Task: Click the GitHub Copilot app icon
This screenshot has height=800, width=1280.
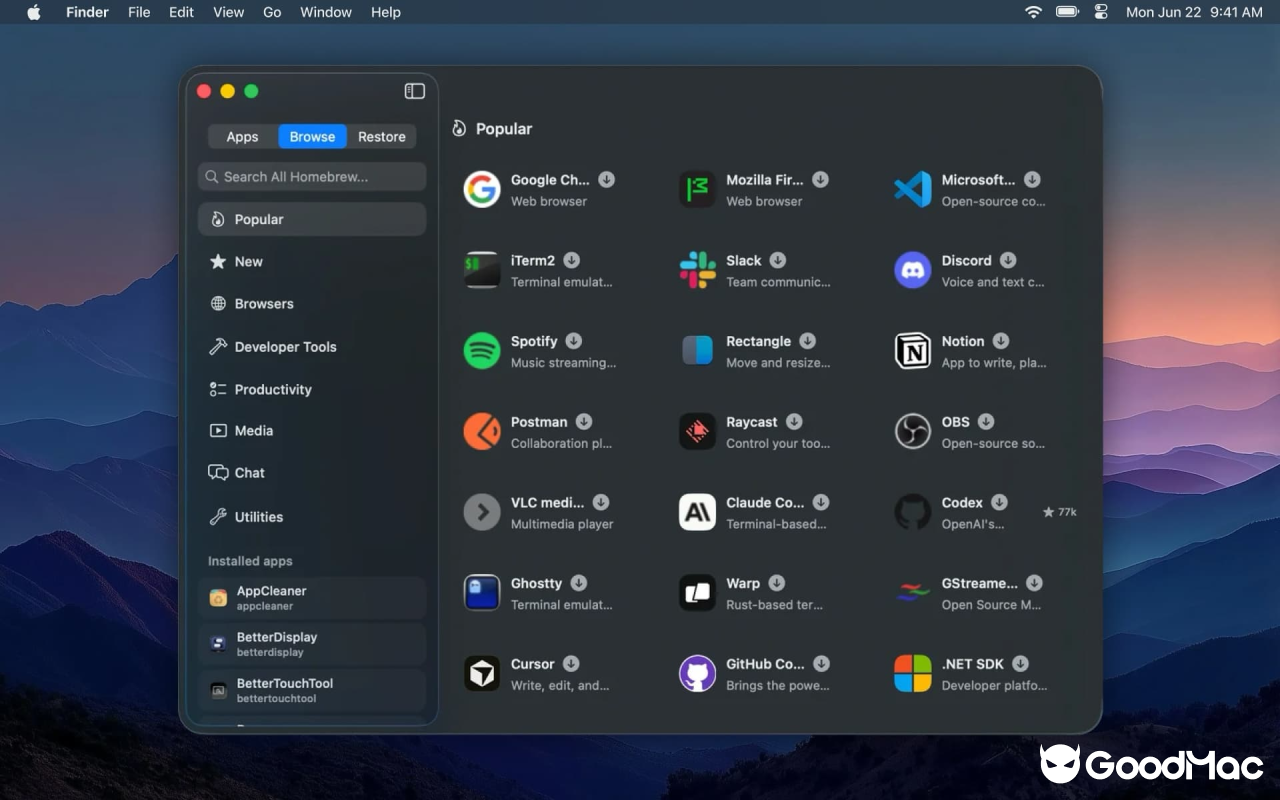Action: [697, 674]
